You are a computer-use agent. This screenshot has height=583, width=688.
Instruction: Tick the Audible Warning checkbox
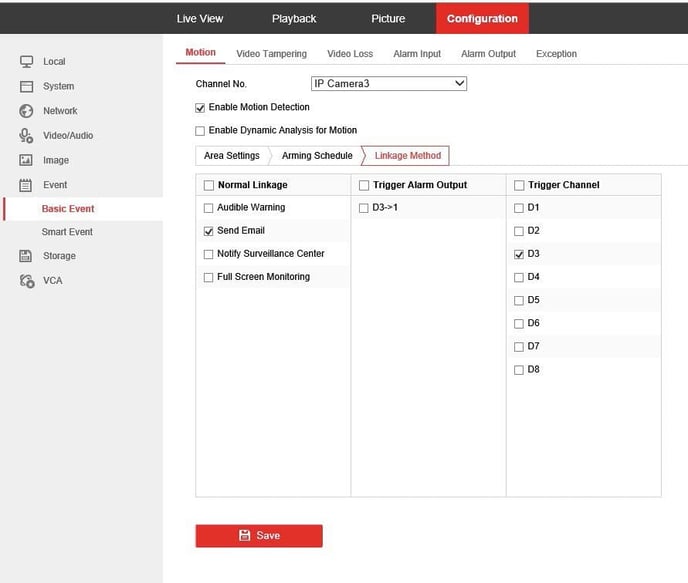(208, 208)
